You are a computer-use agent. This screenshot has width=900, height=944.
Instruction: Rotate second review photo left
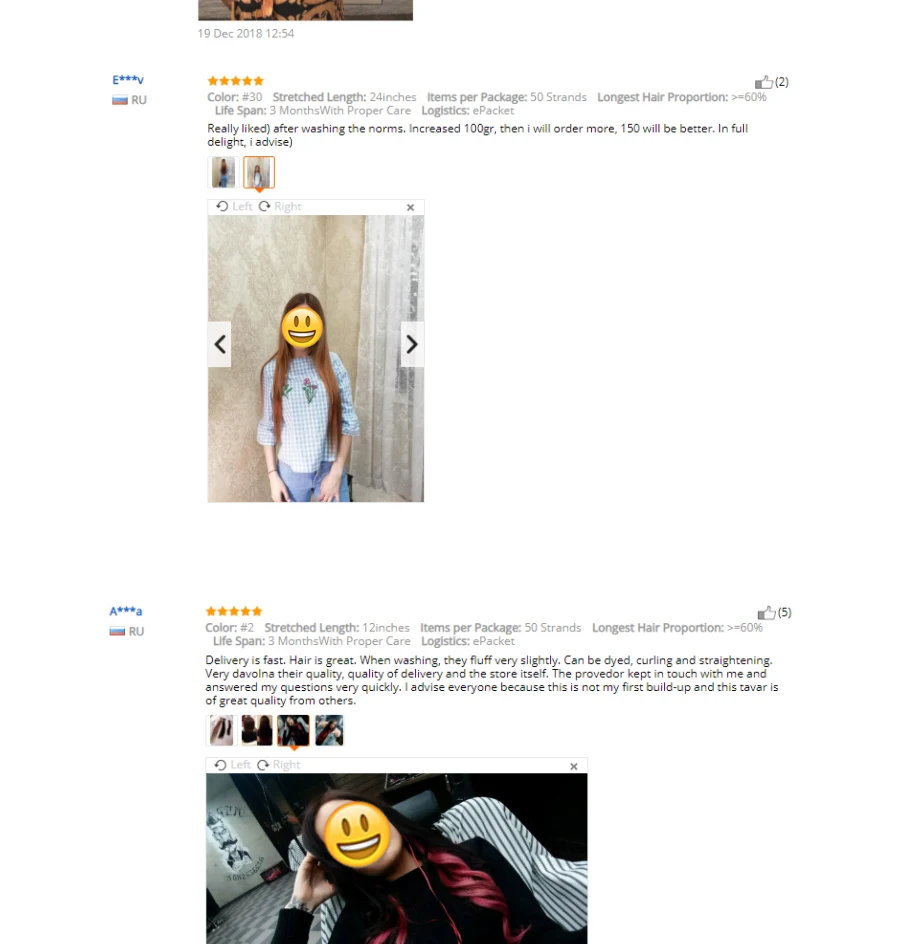[x=232, y=765]
